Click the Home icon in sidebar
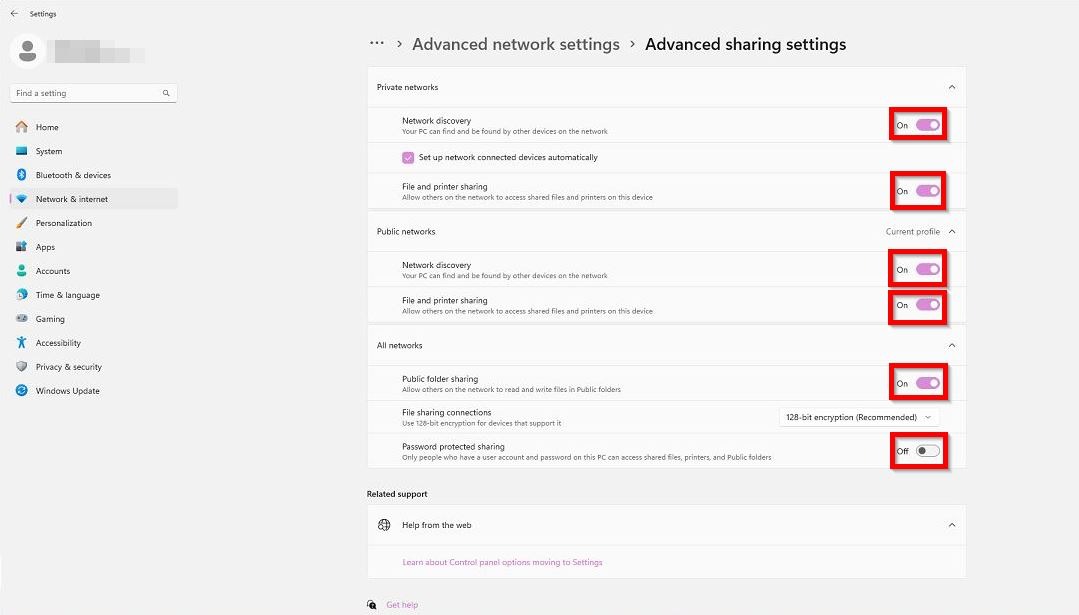The image size is (1079, 615). coord(22,127)
